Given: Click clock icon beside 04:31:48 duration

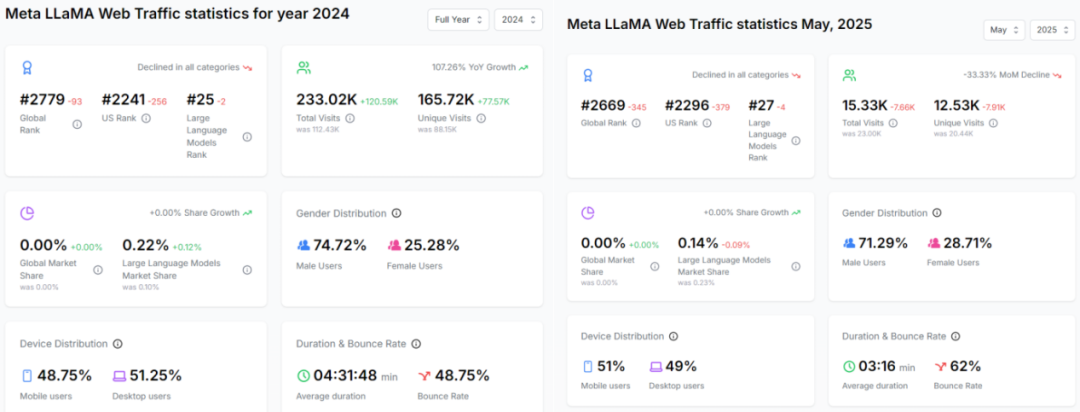Looking at the screenshot, I should click(304, 376).
